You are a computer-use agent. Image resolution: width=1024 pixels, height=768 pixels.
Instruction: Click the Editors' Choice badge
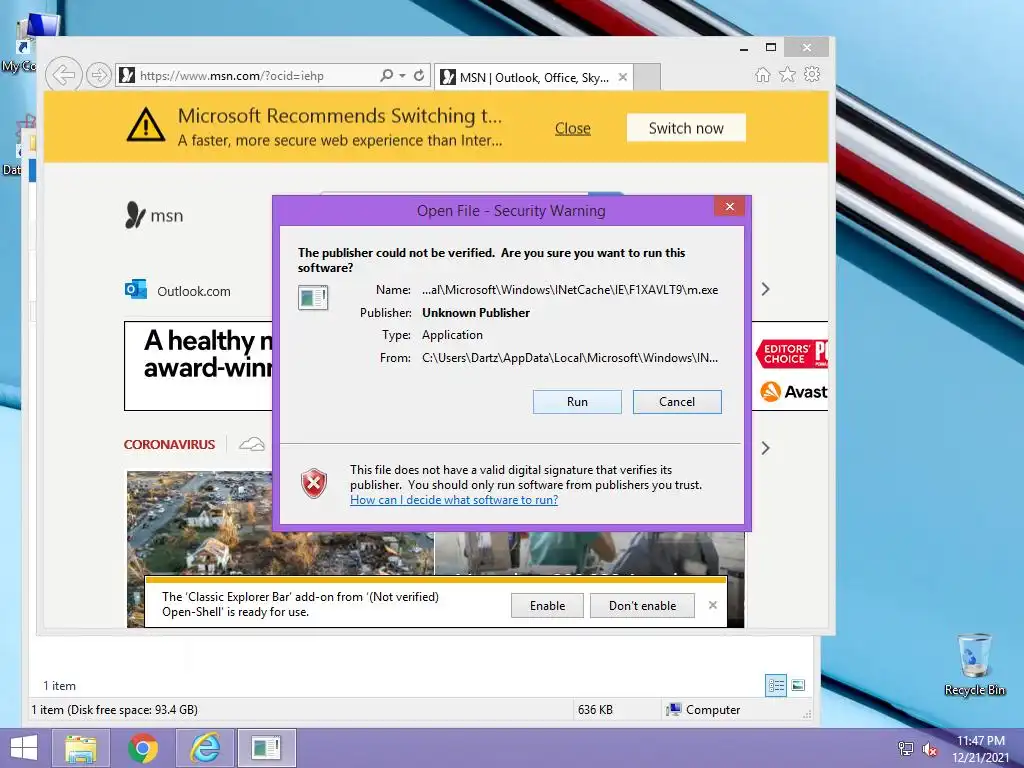point(792,353)
